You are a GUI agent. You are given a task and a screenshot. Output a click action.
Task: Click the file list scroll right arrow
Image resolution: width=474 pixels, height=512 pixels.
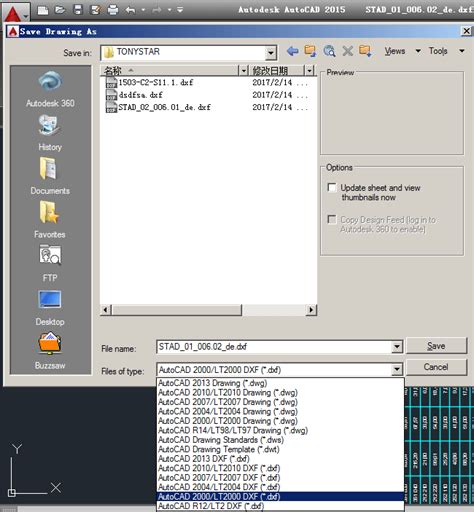point(311,310)
